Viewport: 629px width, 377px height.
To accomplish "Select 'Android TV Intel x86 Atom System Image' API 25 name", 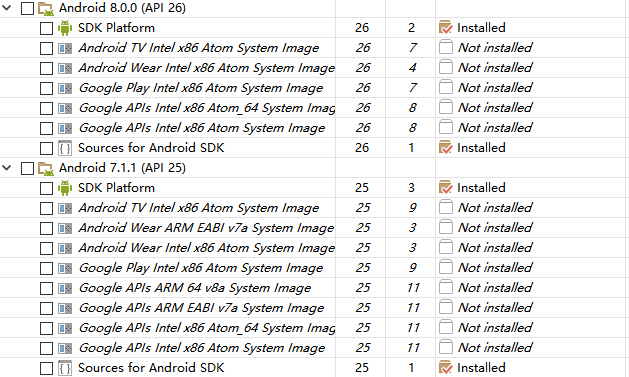I will point(199,208).
